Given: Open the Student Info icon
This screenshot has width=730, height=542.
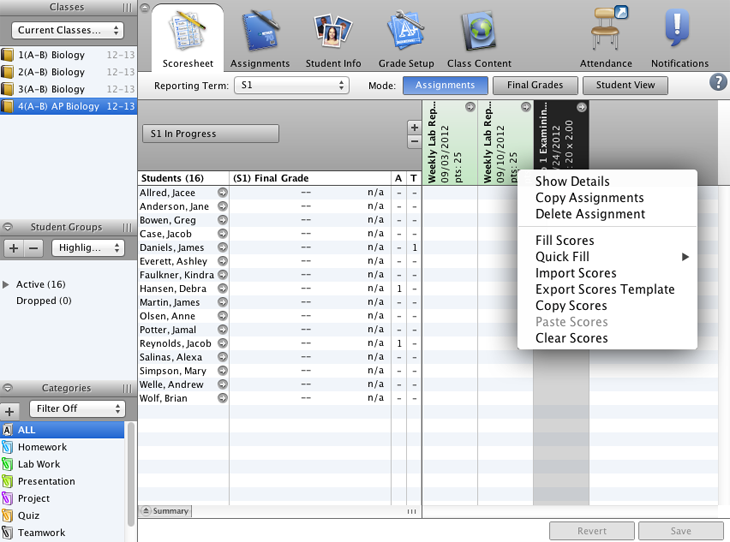Looking at the screenshot, I should tap(333, 32).
